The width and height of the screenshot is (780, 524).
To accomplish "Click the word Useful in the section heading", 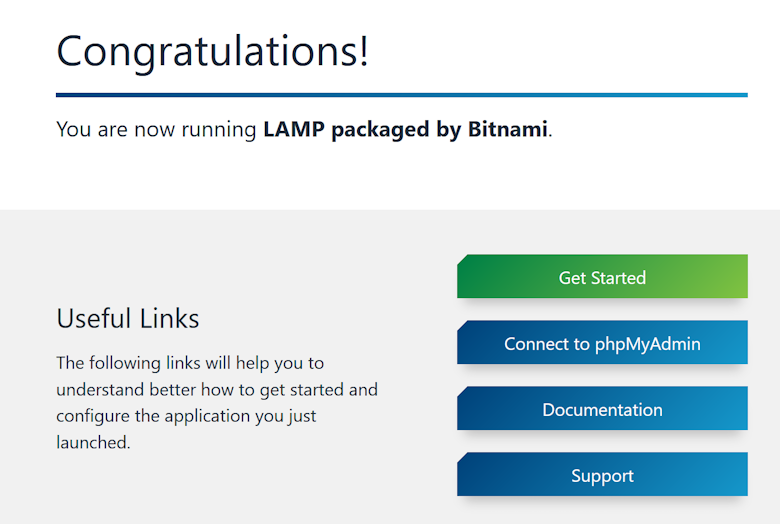I will 93,318.
